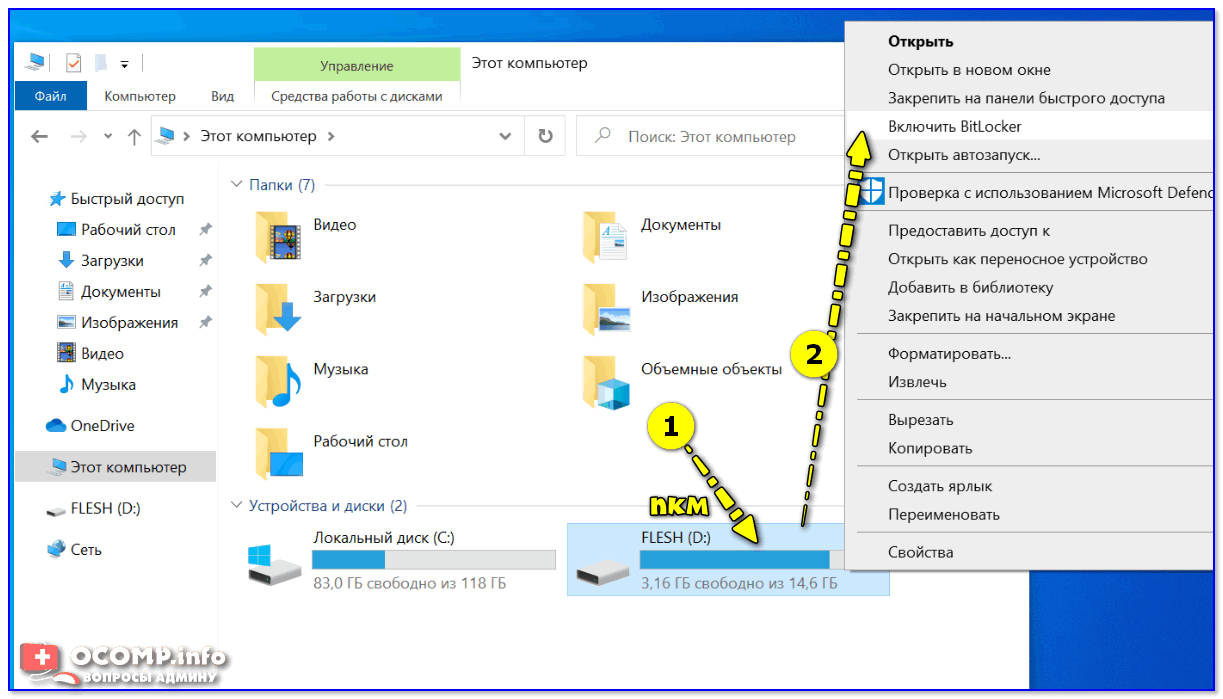Switch to the Вид ribbon tab

tap(222, 96)
